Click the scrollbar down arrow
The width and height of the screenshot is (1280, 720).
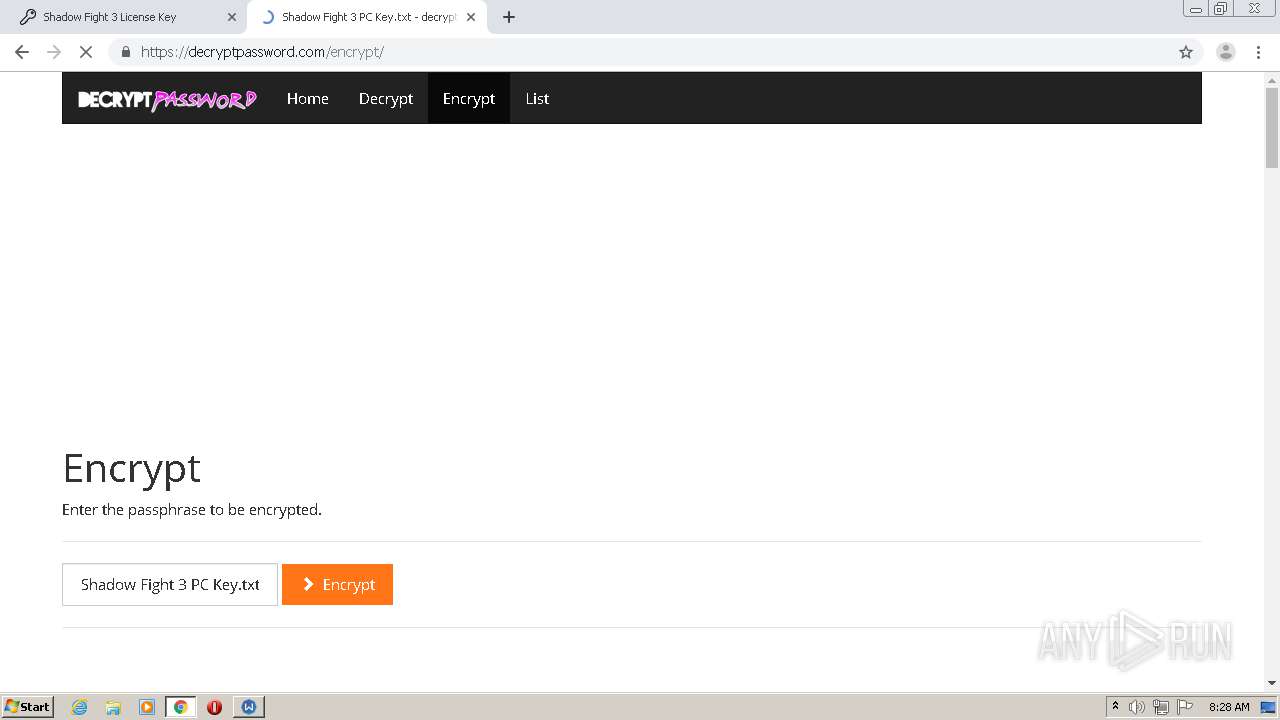pyautogui.click(x=1272, y=683)
